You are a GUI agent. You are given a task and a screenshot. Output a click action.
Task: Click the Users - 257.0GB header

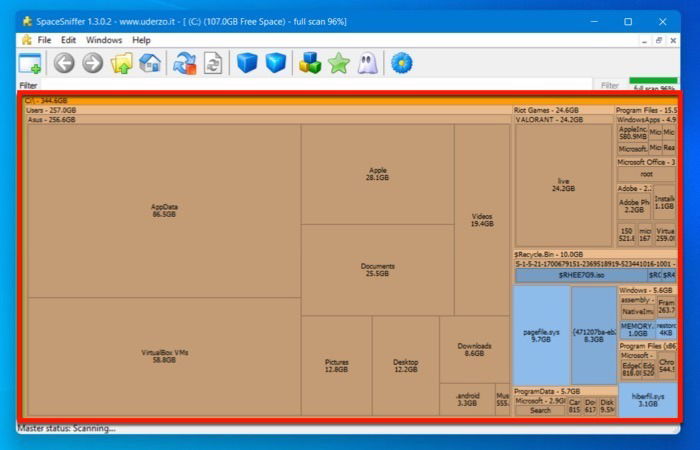coord(267,110)
